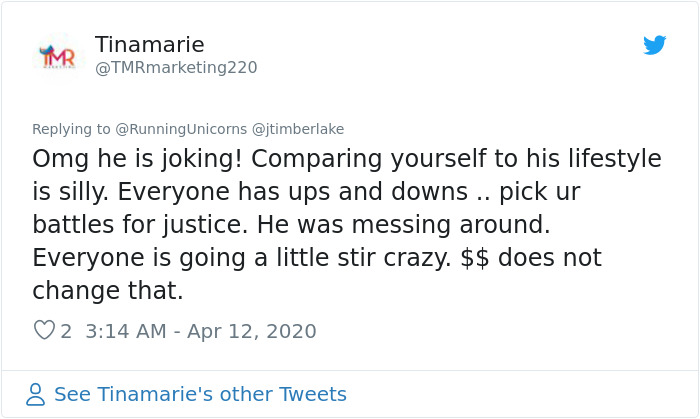Click the phrase stir crazy in tweet

point(397,258)
